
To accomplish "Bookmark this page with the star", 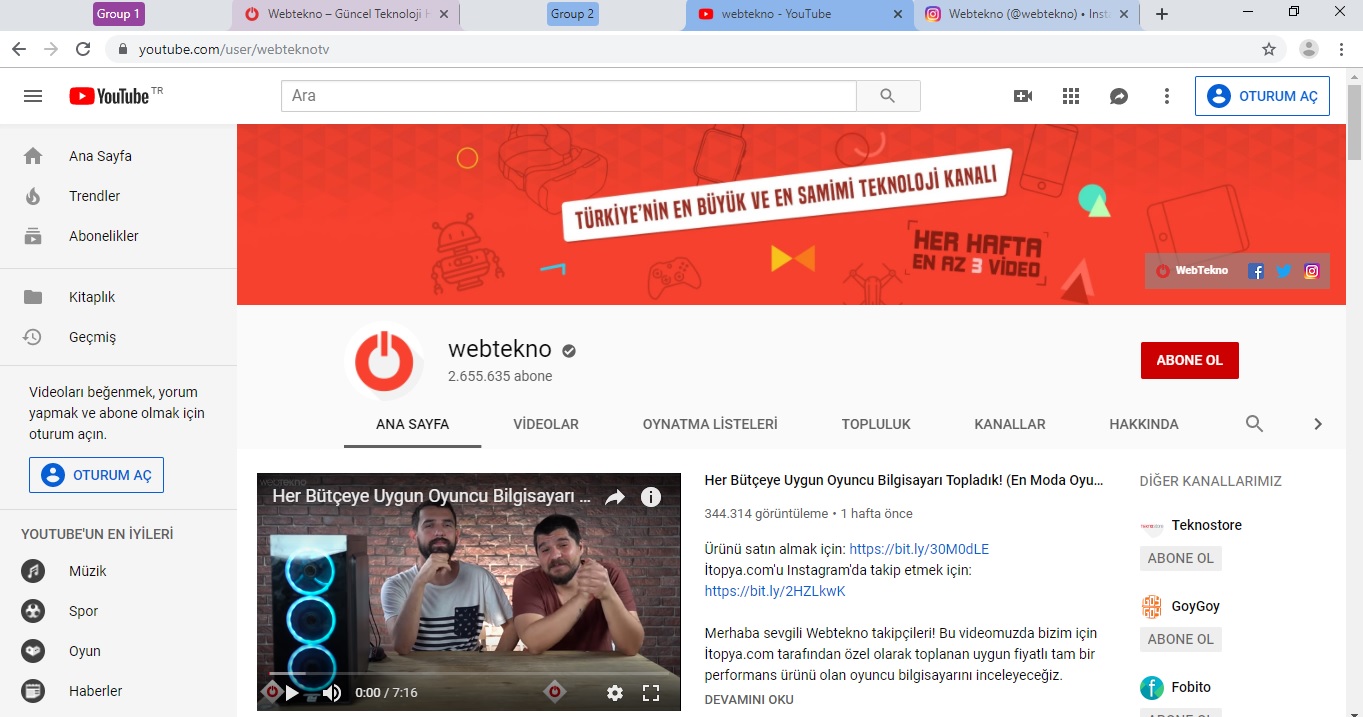I will [x=1269, y=49].
